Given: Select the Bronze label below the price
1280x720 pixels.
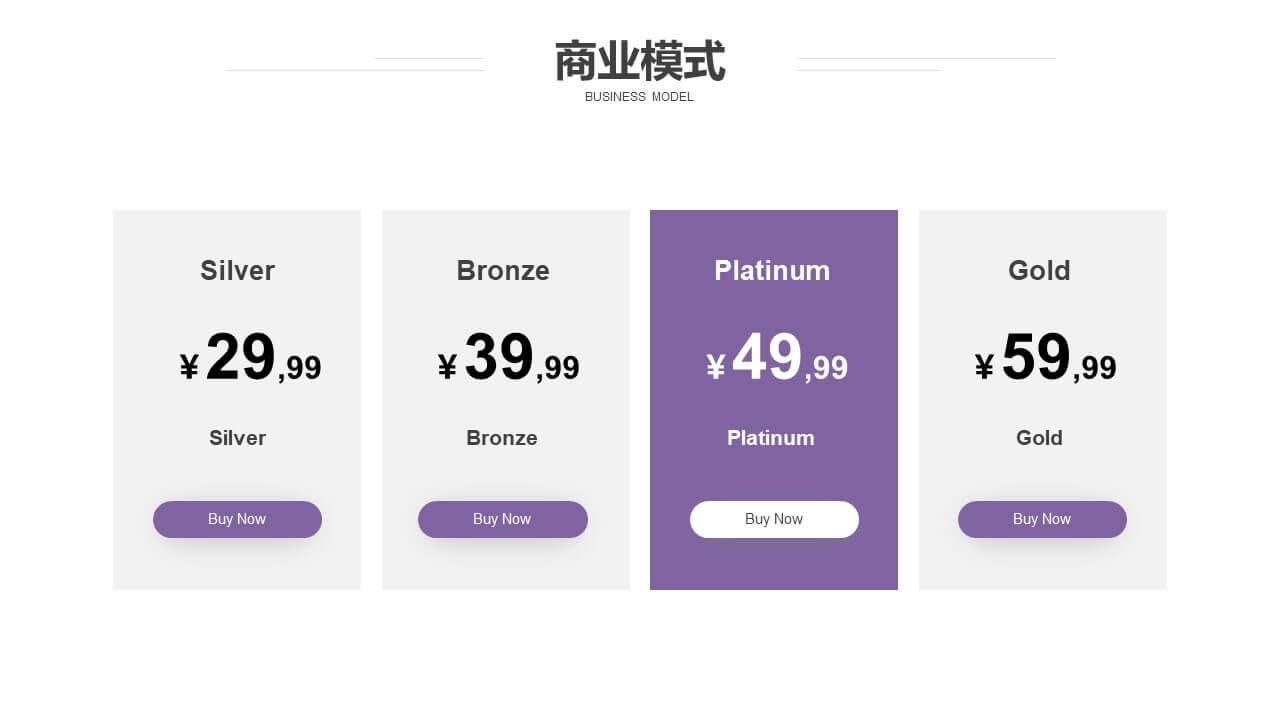Looking at the screenshot, I should (x=502, y=438).
